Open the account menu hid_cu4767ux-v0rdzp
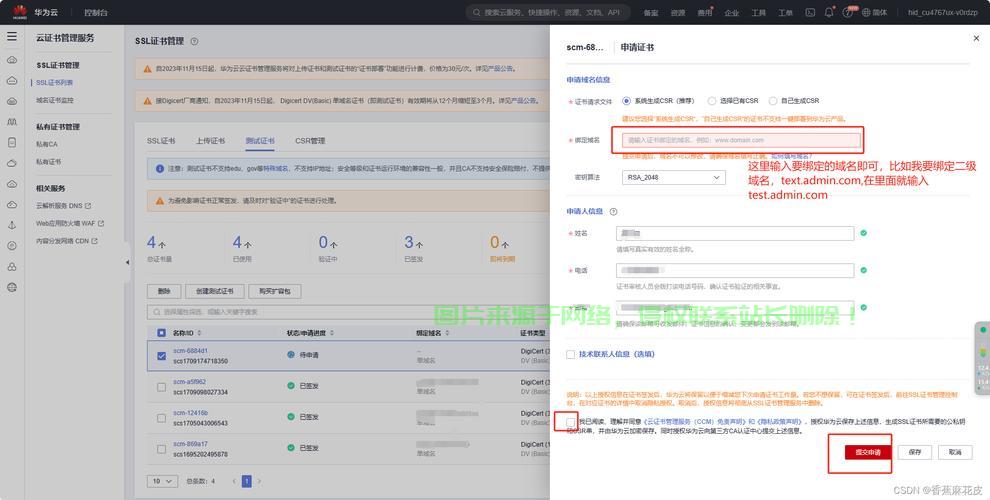 tap(943, 12)
